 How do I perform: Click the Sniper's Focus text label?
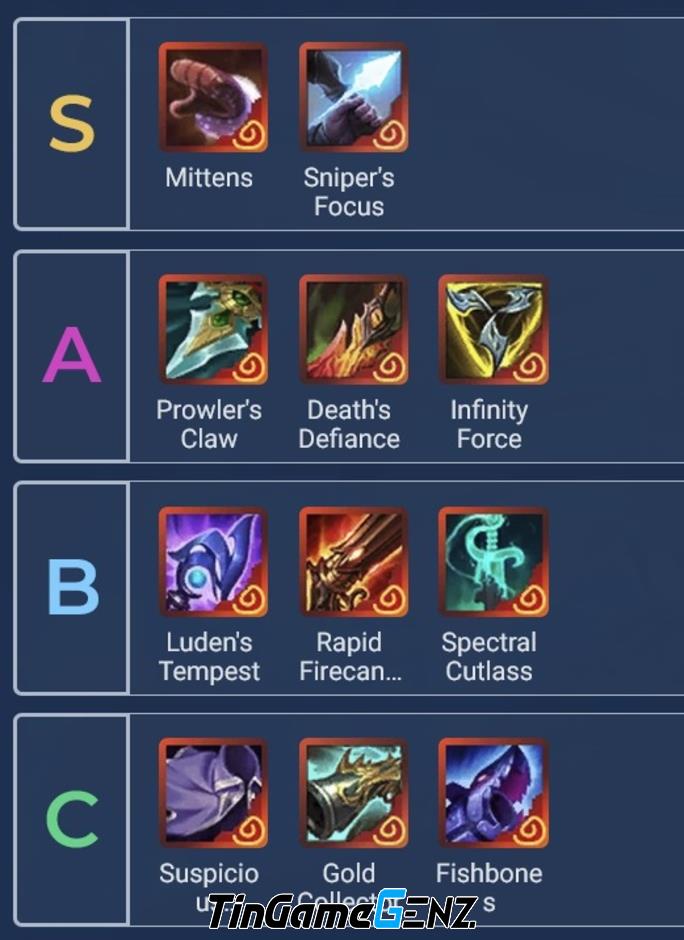tap(349, 192)
